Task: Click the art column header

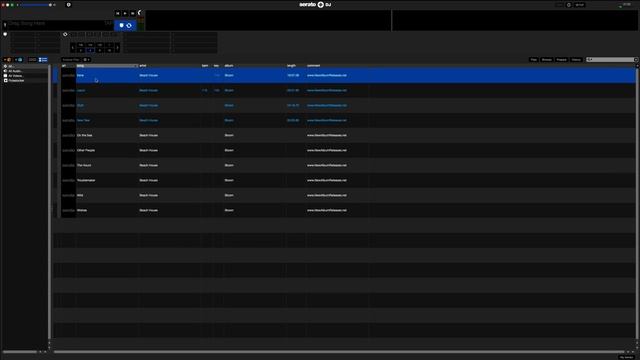Action: tap(68, 66)
